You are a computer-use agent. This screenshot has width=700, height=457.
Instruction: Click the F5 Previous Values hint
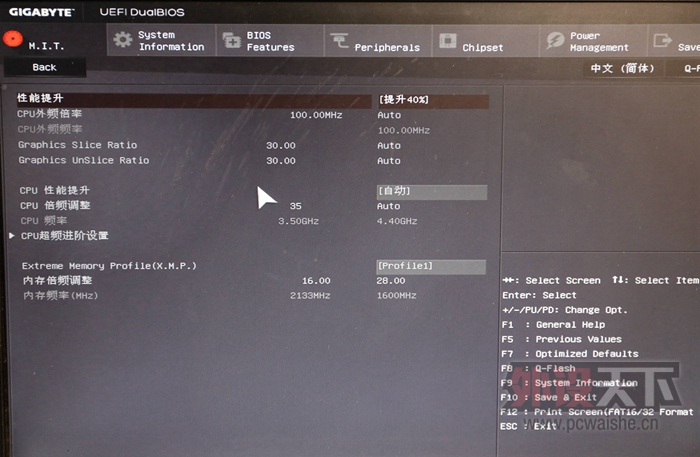(x=562, y=339)
